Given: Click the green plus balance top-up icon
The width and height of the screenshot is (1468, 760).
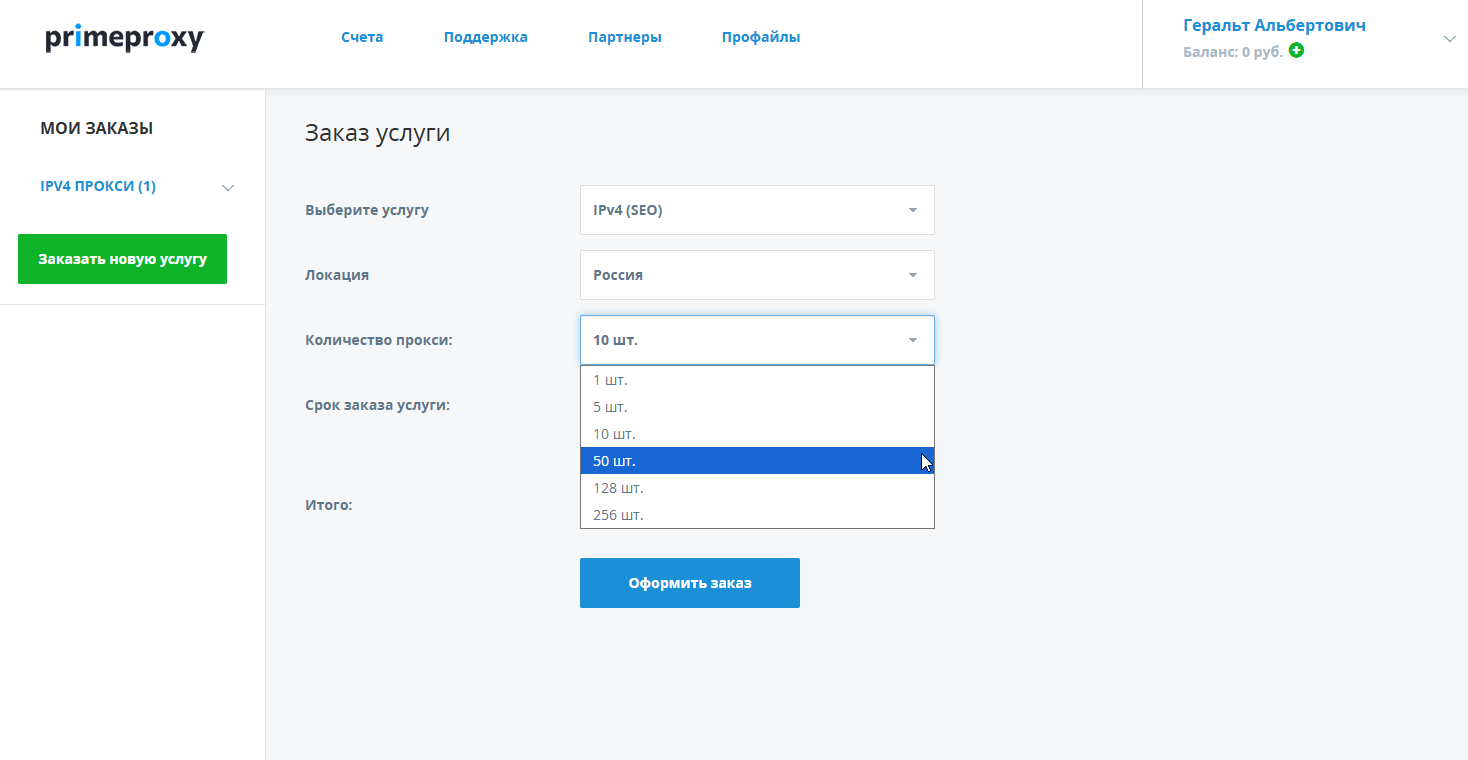Looking at the screenshot, I should (x=1296, y=50).
